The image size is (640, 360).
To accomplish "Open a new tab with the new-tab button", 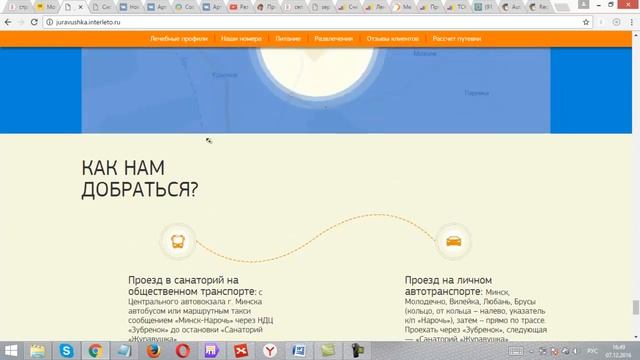I will tap(562, 7).
